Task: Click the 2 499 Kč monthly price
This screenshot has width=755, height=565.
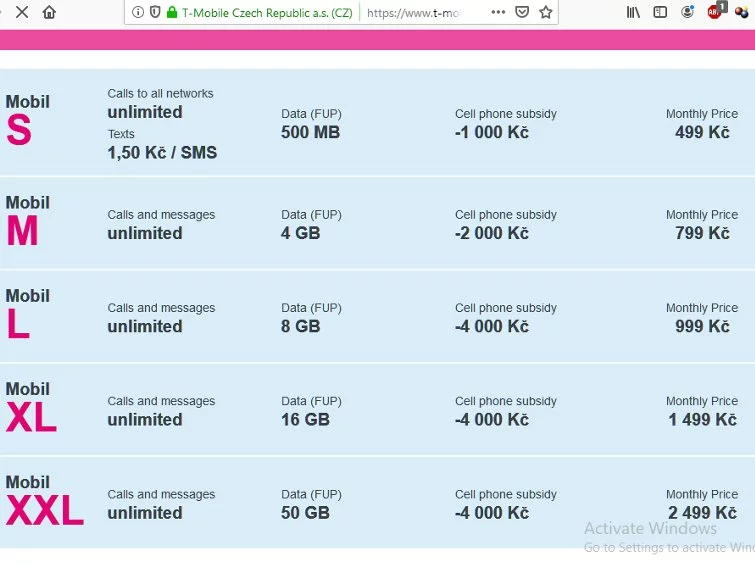Action: (703, 513)
